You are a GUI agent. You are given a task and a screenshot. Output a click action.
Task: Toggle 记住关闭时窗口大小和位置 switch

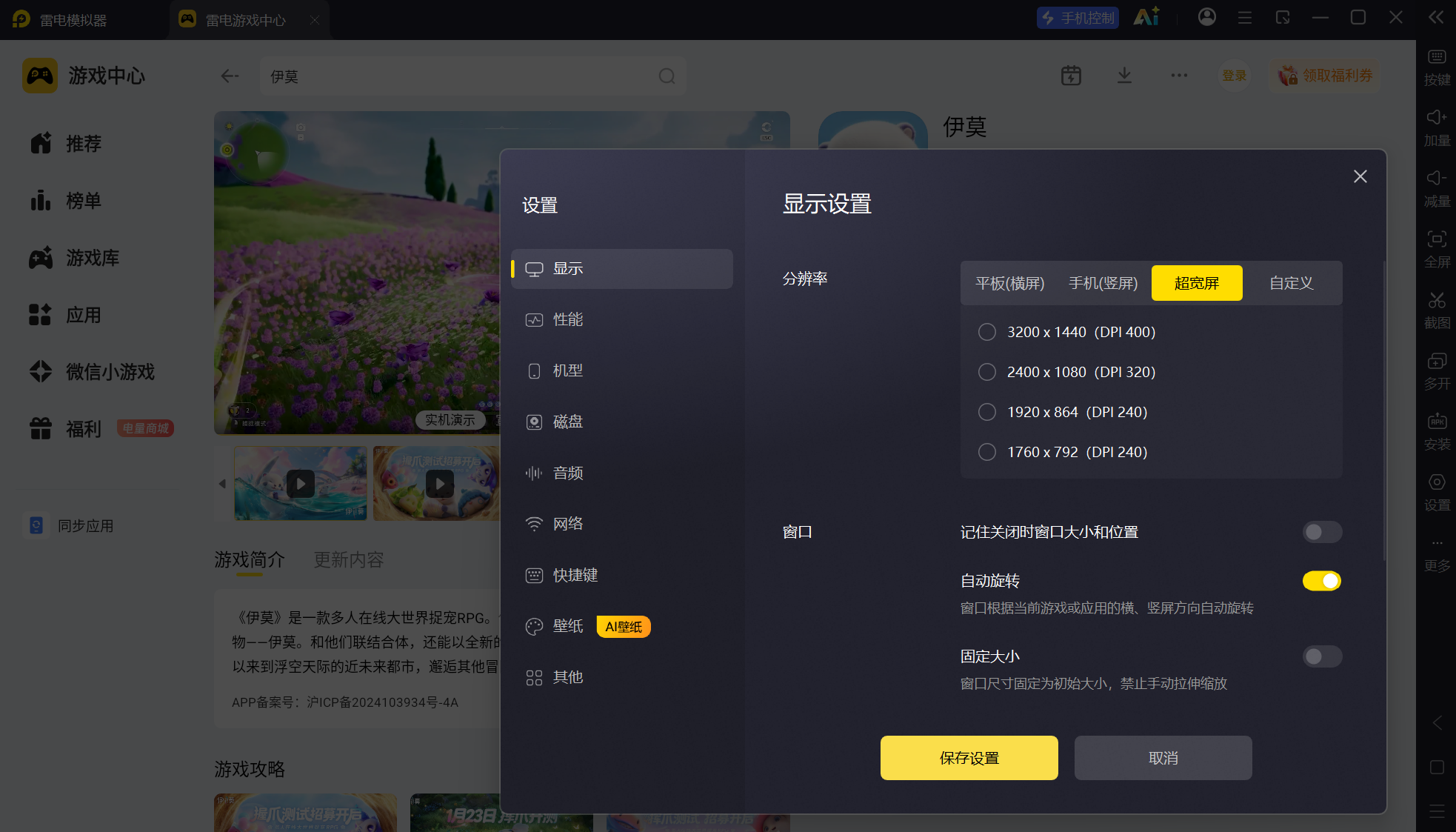point(1322,532)
